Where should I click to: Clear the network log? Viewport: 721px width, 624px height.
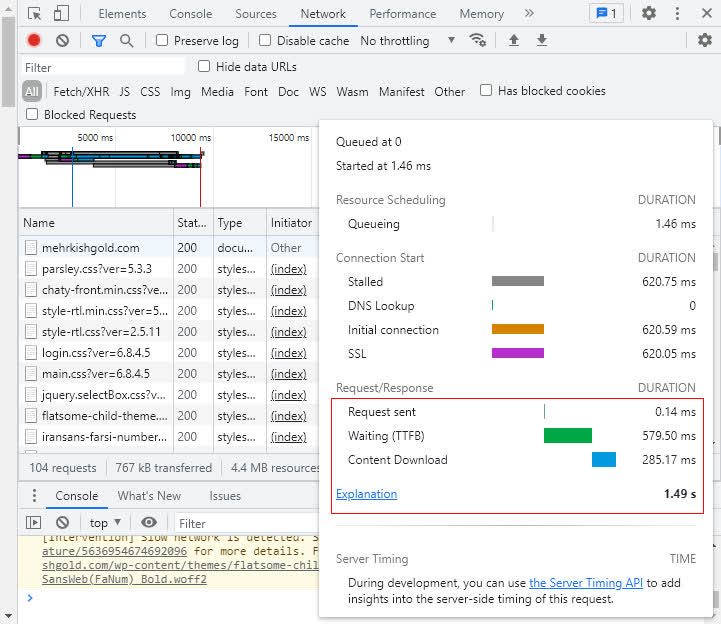(63, 40)
